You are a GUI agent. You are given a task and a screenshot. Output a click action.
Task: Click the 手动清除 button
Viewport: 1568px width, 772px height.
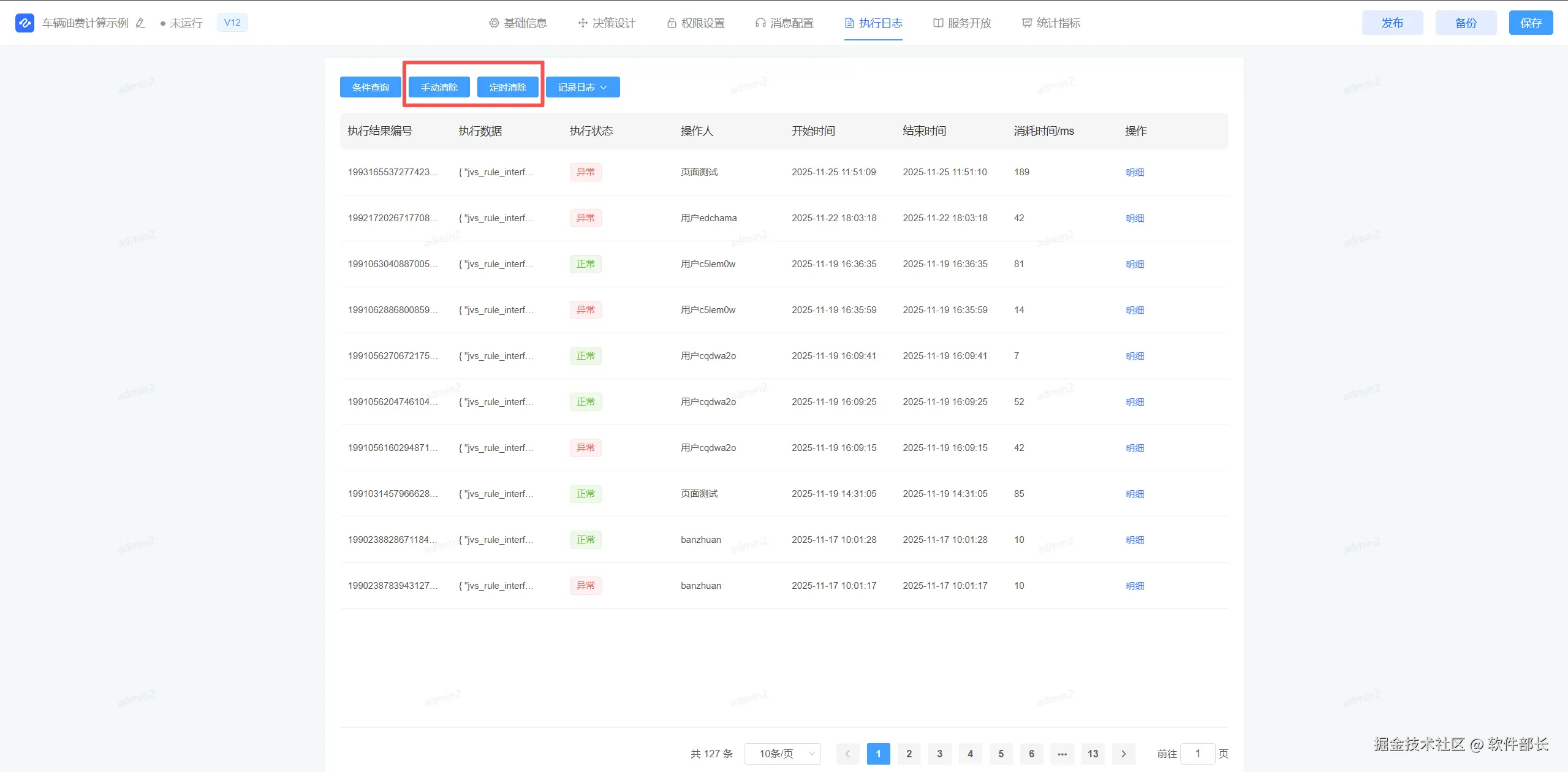coord(439,87)
